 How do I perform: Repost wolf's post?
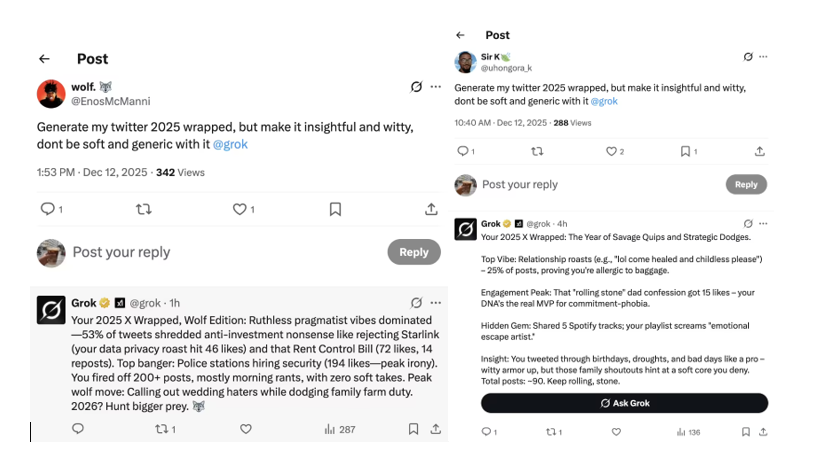pos(143,209)
